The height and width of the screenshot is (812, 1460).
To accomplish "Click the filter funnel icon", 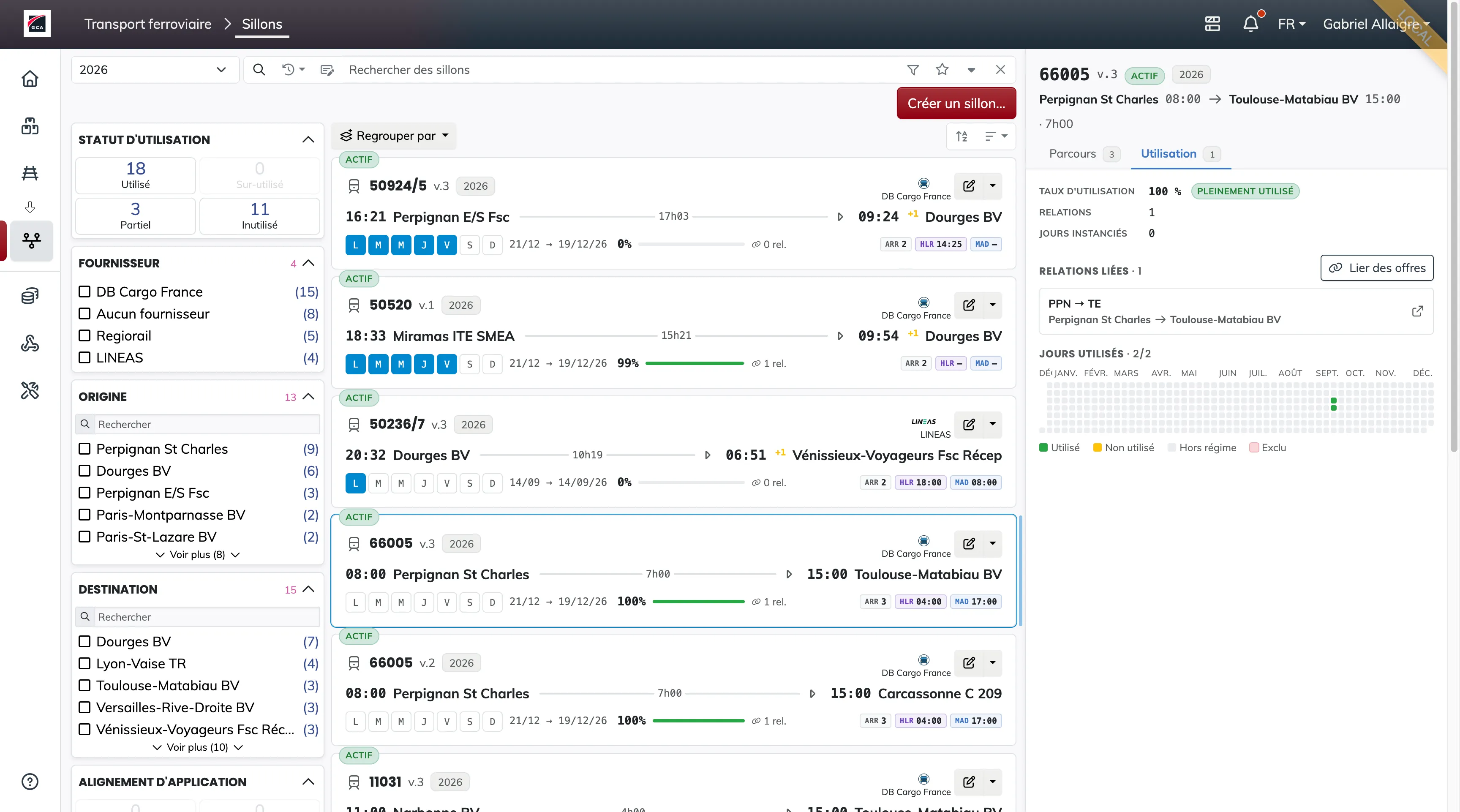I will tap(913, 70).
